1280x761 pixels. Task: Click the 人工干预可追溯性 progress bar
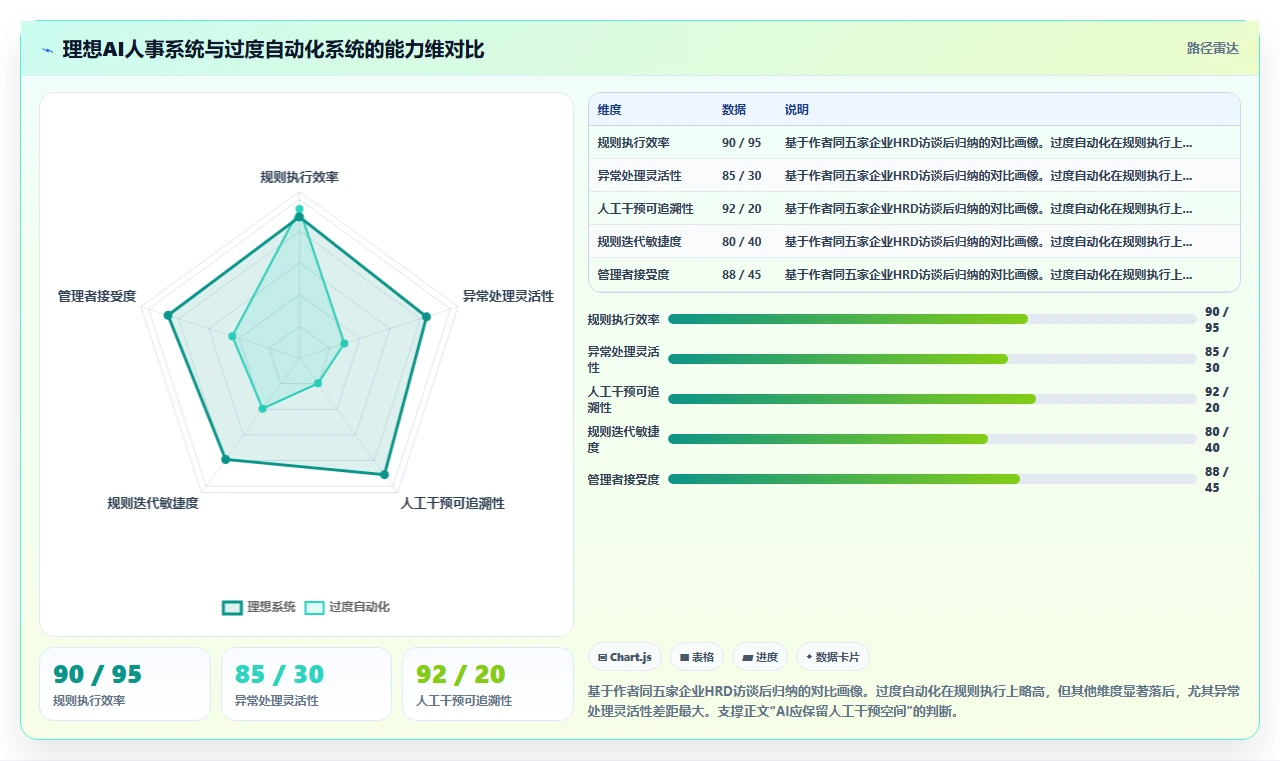tap(932, 399)
